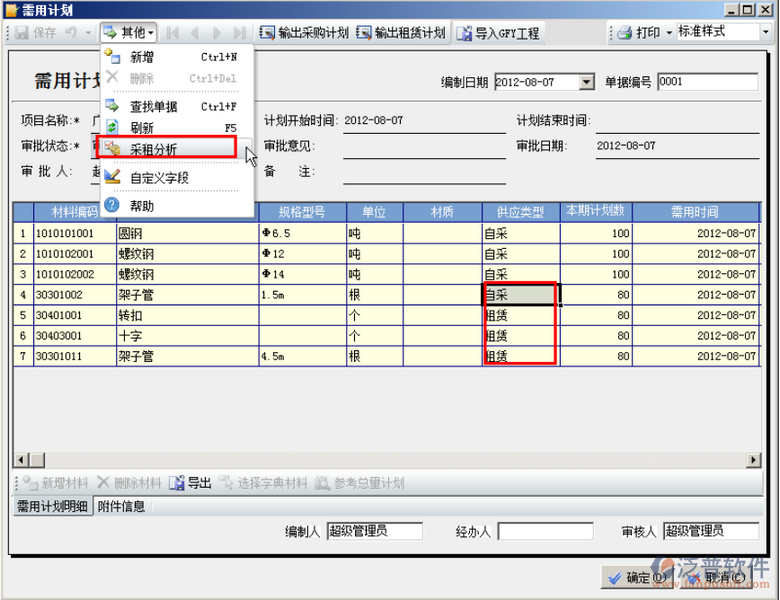
Task: Click horizontal scrollbar left arrow
Action: tap(20, 460)
